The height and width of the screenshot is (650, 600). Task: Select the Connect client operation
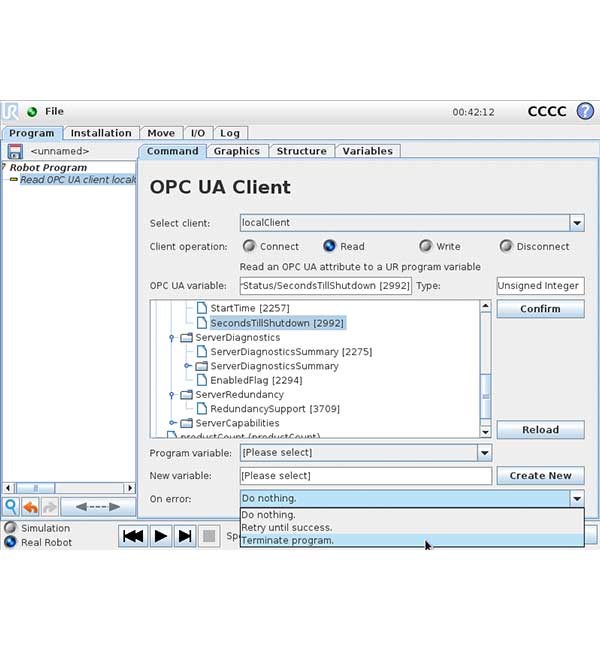click(x=249, y=246)
